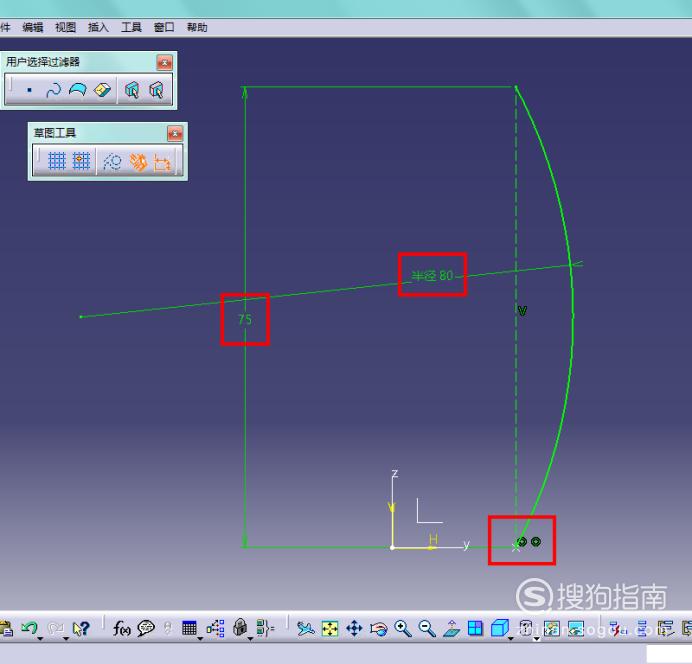Select the Point filter icon
Screen dimensions: 692x664
(30, 90)
